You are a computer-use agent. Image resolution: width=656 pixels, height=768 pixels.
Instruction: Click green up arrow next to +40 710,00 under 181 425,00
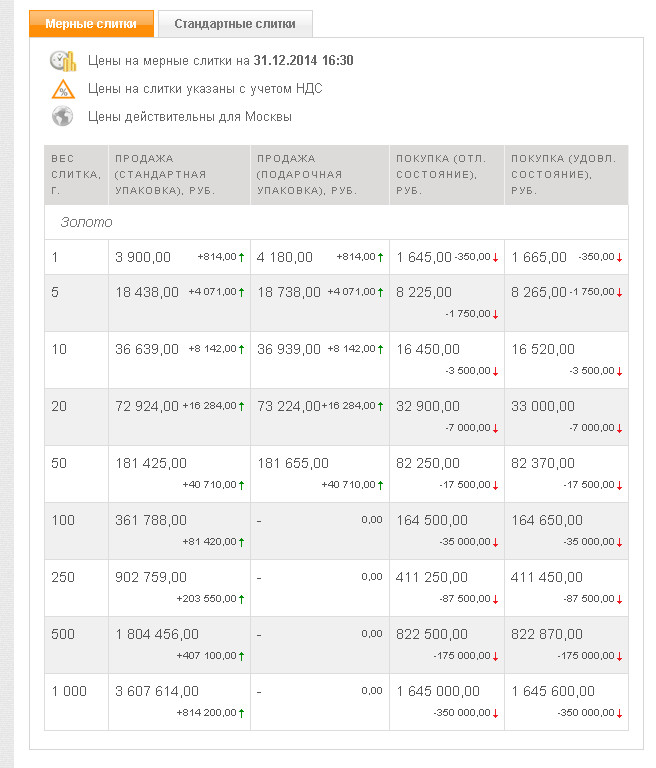[241, 485]
